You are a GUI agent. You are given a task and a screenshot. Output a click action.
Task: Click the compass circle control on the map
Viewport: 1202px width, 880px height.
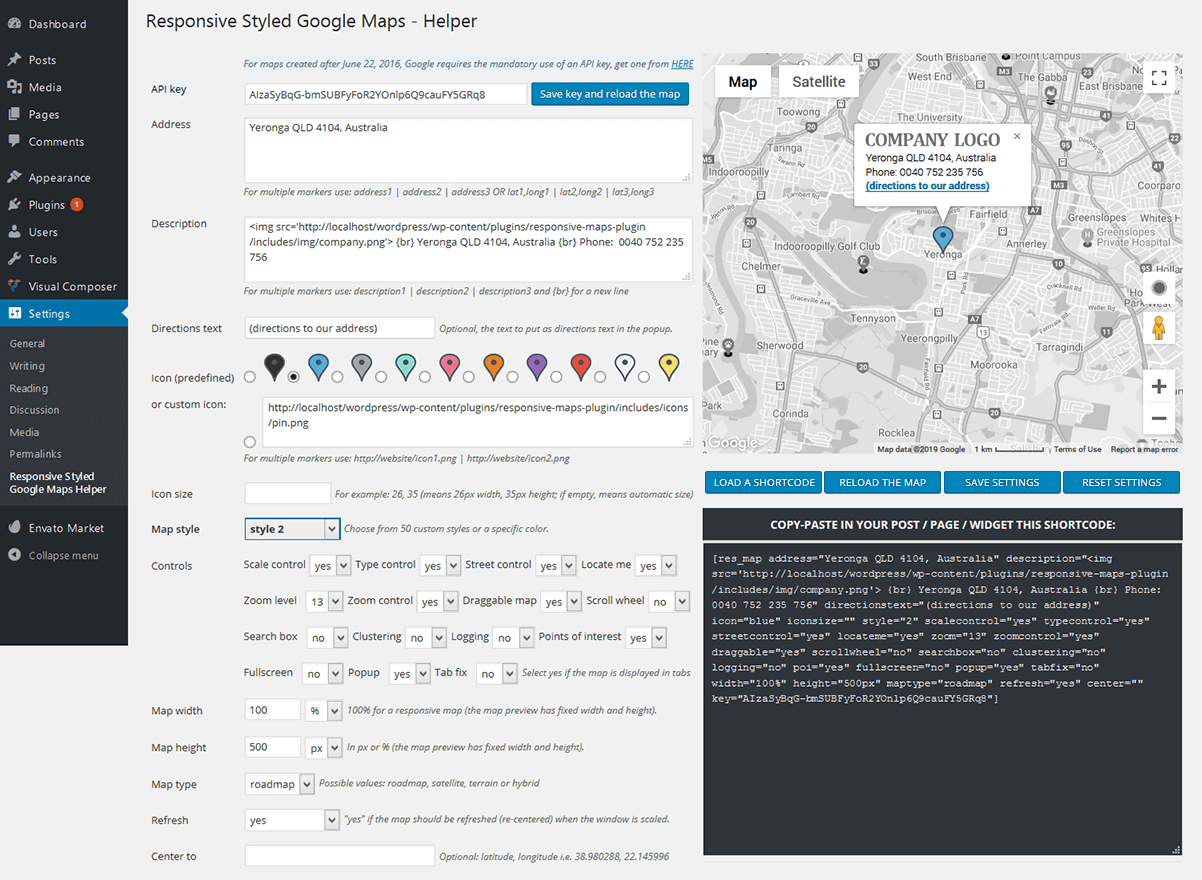(1158, 287)
